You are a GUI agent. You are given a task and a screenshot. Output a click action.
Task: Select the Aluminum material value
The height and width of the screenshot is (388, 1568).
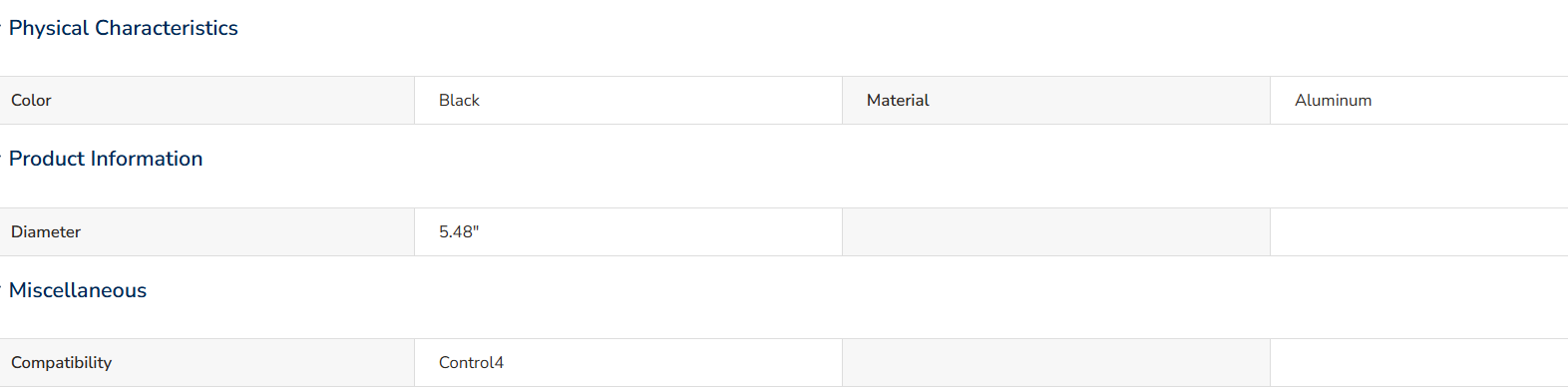point(1419,101)
